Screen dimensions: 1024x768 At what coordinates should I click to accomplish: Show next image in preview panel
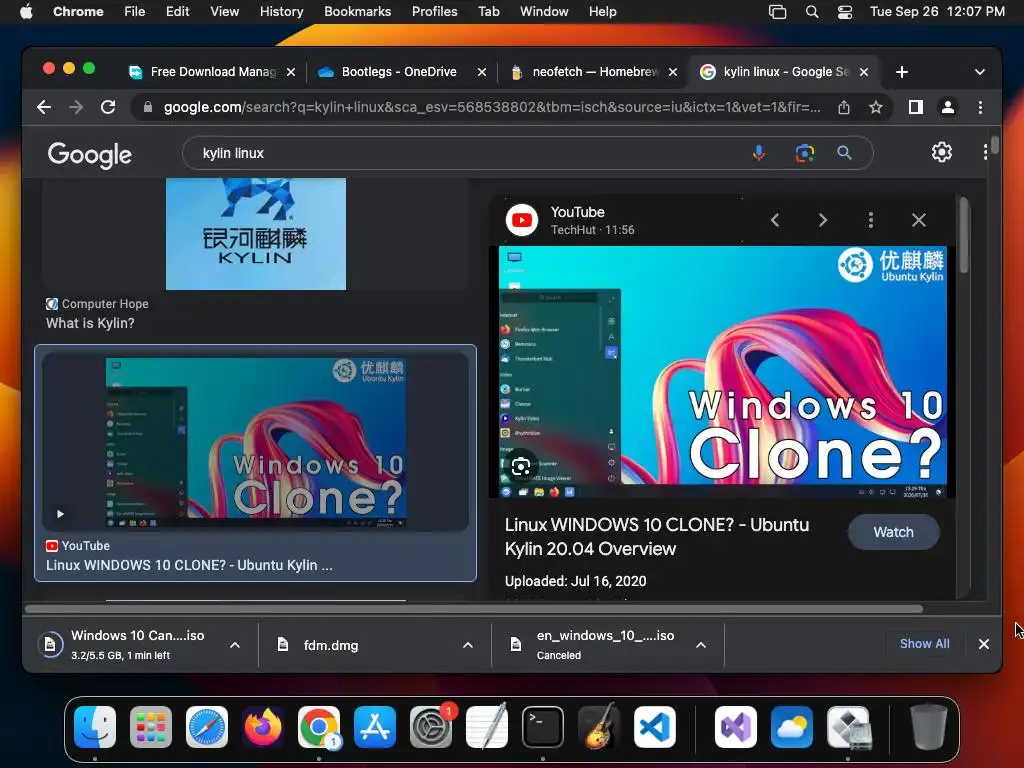(823, 220)
